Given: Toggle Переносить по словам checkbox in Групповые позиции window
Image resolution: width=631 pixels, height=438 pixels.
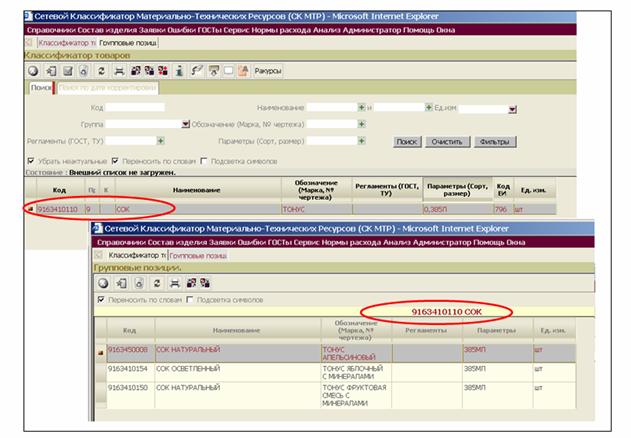Looking at the screenshot, I should click(101, 300).
